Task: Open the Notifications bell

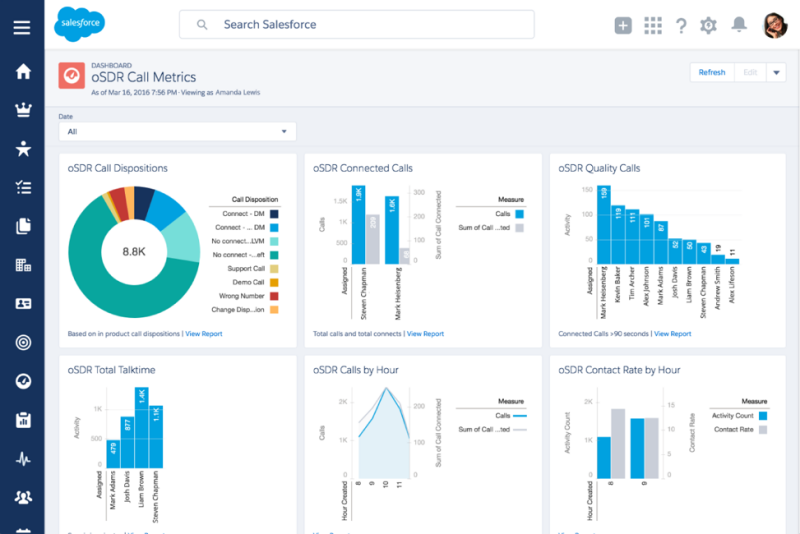Action: tap(739, 24)
